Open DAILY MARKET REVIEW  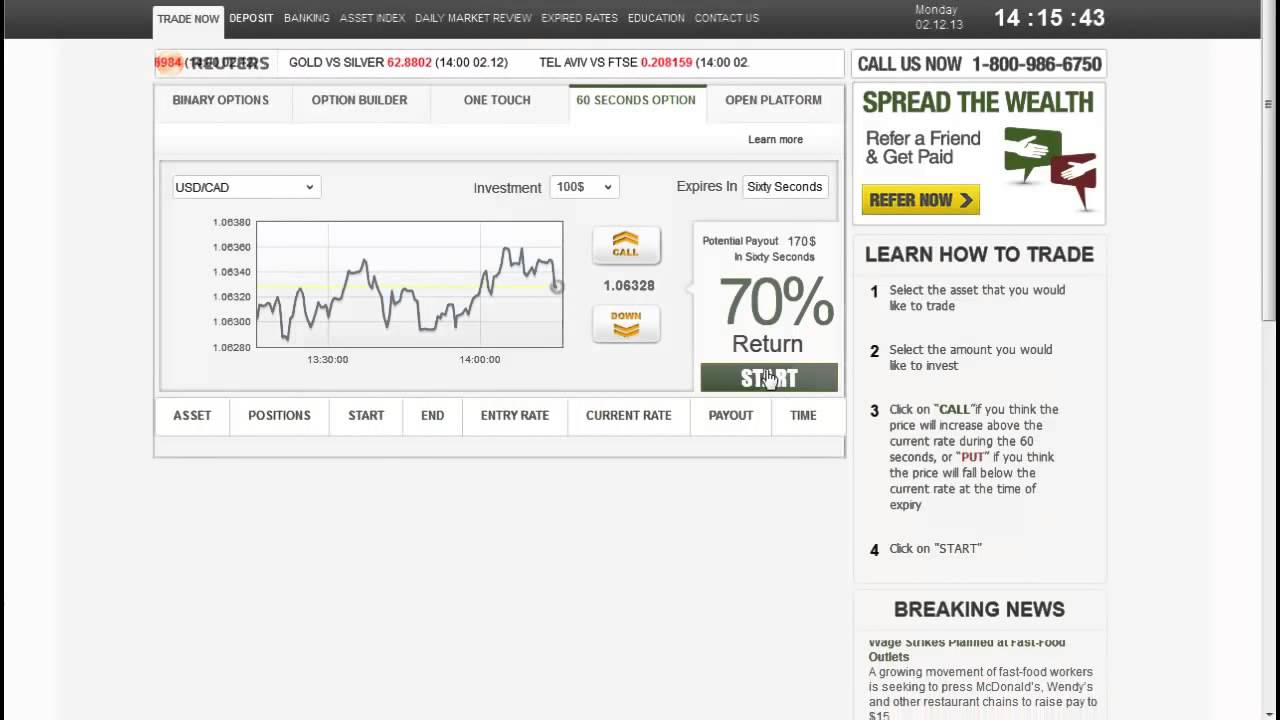[x=473, y=18]
